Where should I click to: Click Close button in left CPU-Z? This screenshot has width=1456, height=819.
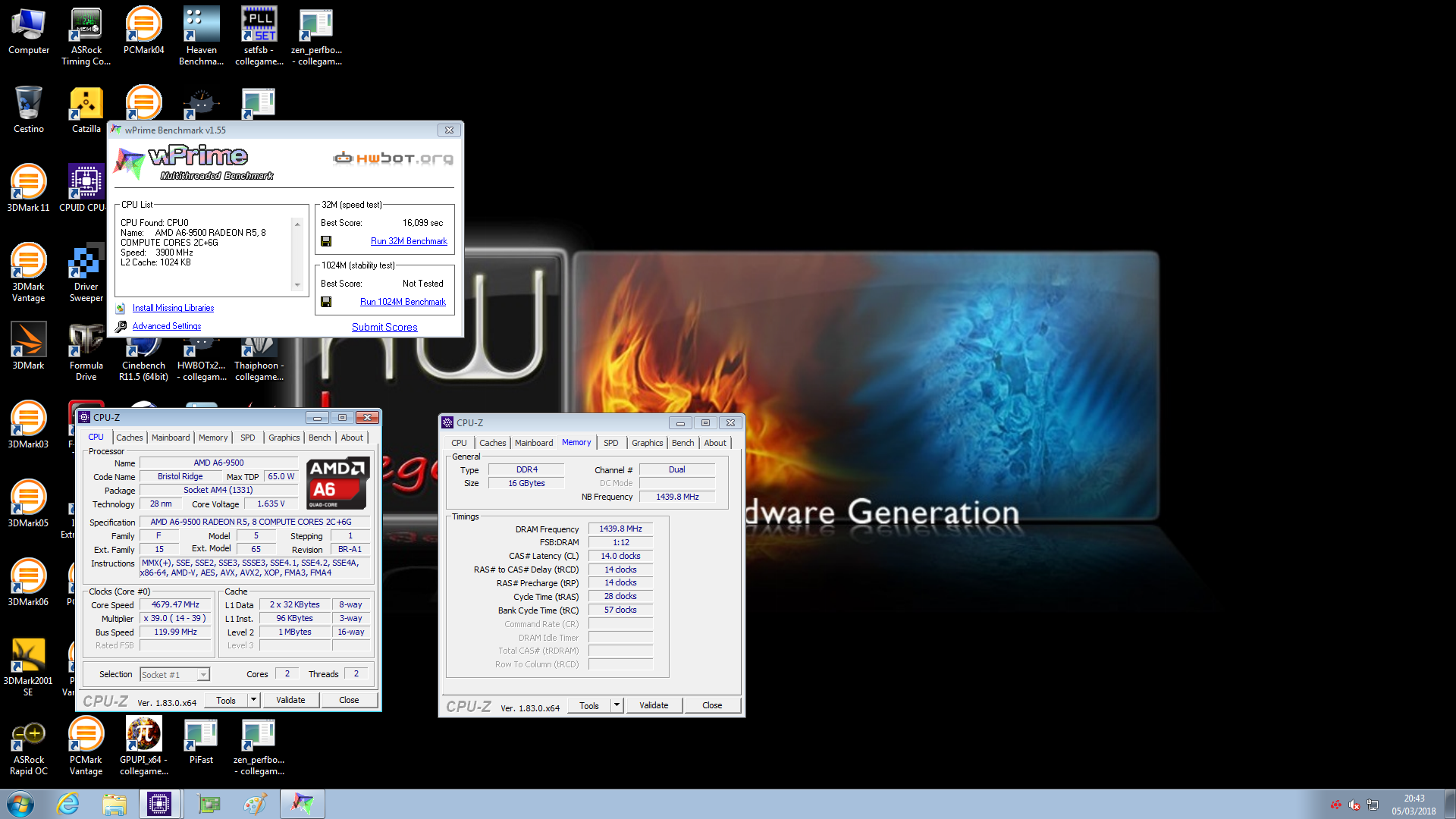[349, 700]
